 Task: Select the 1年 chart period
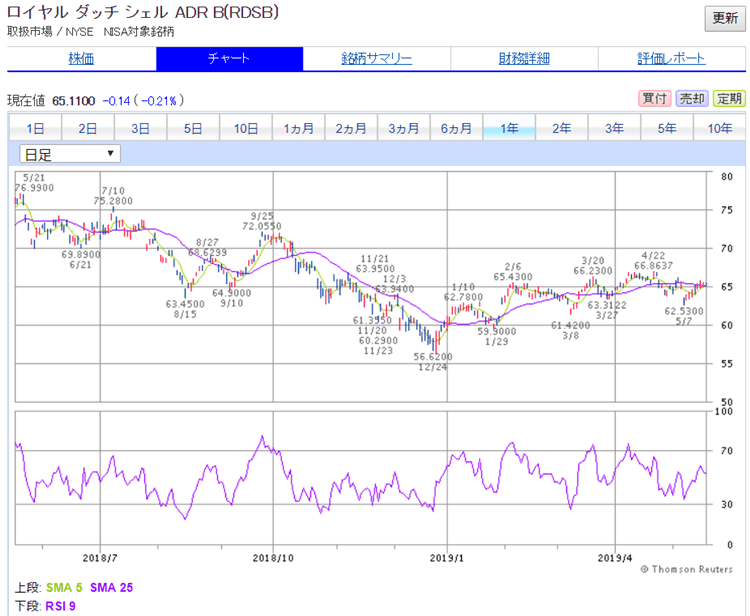click(509, 128)
